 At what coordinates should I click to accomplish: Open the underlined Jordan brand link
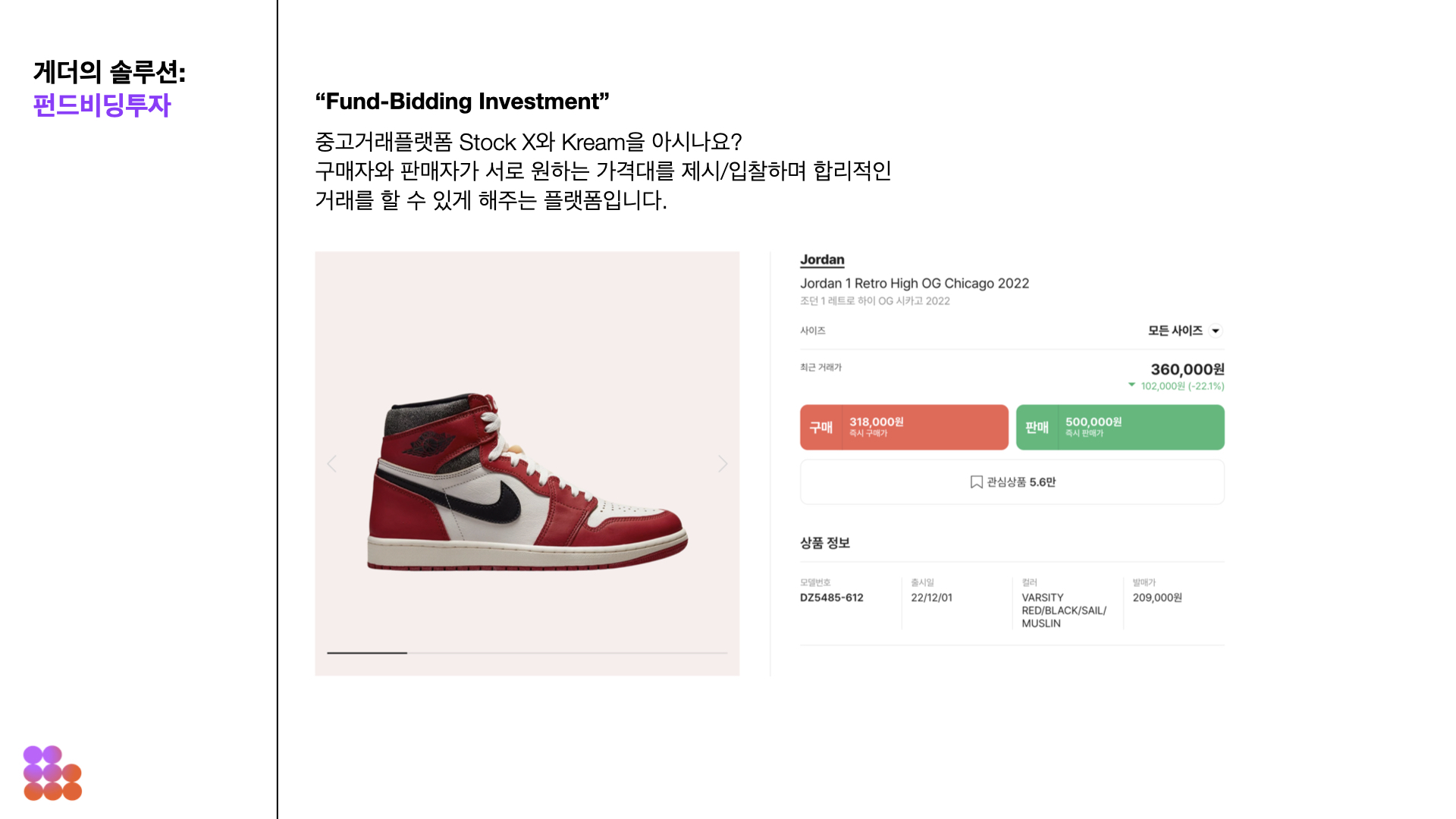[822, 259]
